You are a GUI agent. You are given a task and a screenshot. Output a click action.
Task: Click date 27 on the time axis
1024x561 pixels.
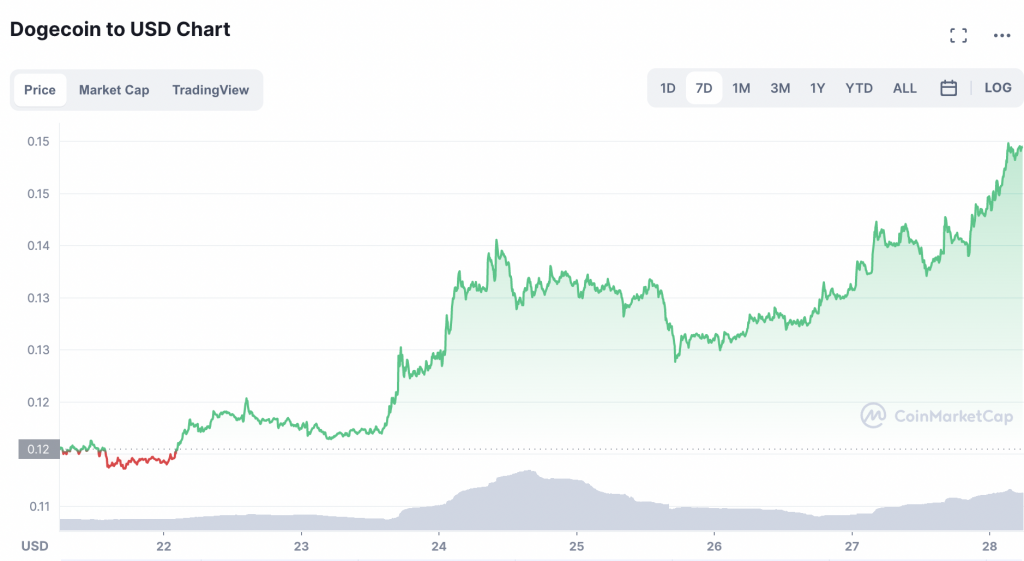coord(852,546)
